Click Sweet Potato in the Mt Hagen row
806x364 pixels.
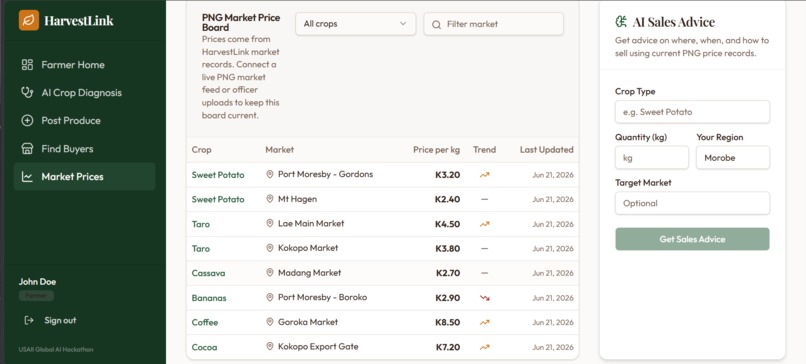click(218, 199)
